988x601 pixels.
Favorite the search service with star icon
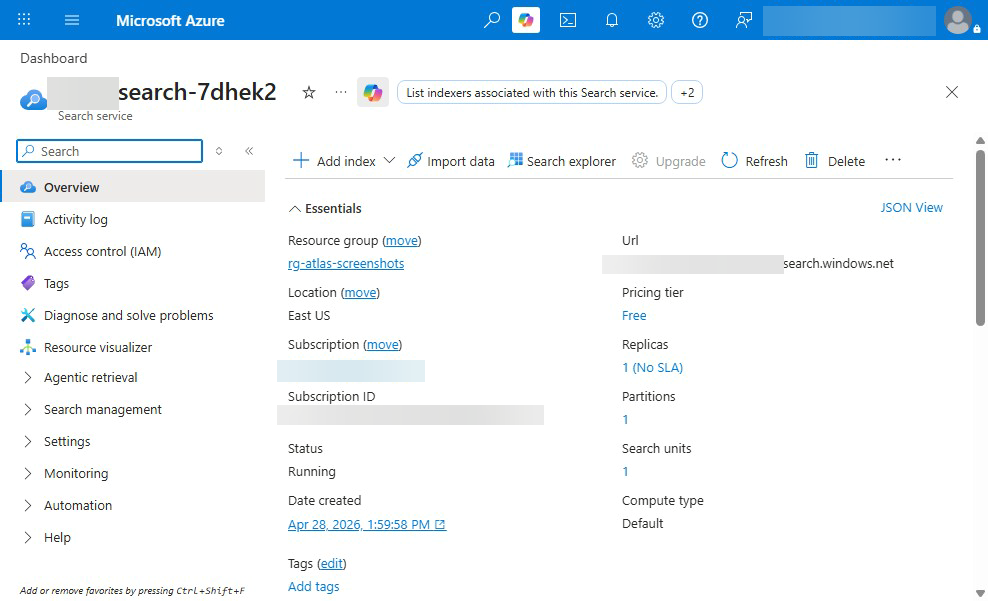coord(309,93)
